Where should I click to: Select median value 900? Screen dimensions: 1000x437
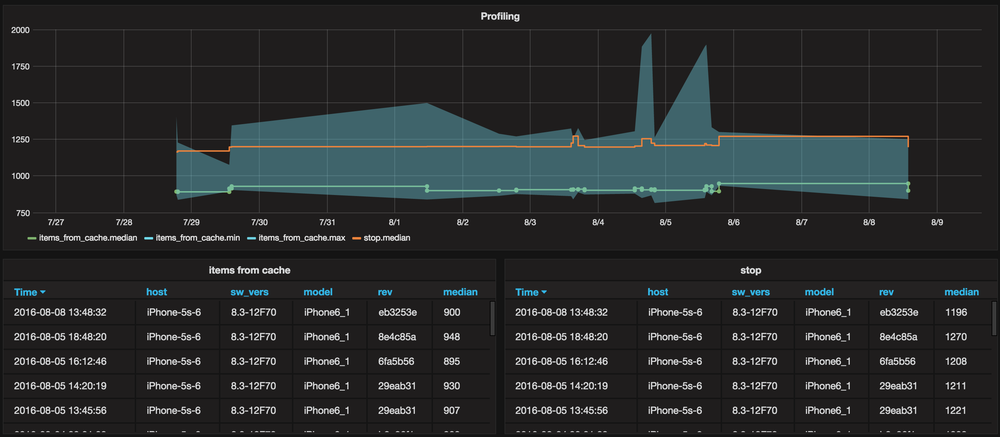tap(452, 313)
